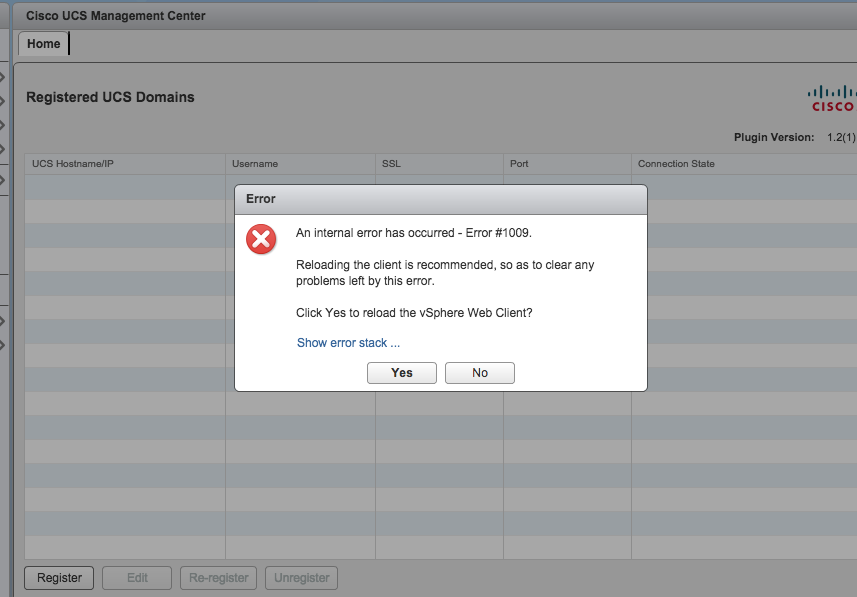The height and width of the screenshot is (597, 857).
Task: Switch to the Home tab
Action: click(x=44, y=44)
